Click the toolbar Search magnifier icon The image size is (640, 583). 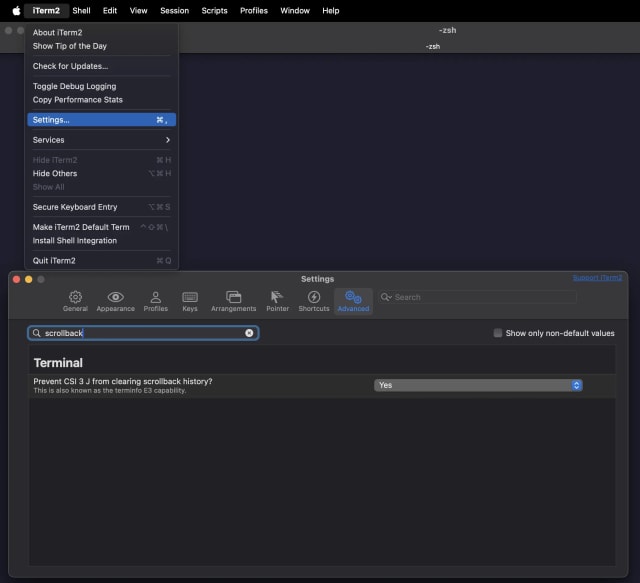click(x=386, y=297)
